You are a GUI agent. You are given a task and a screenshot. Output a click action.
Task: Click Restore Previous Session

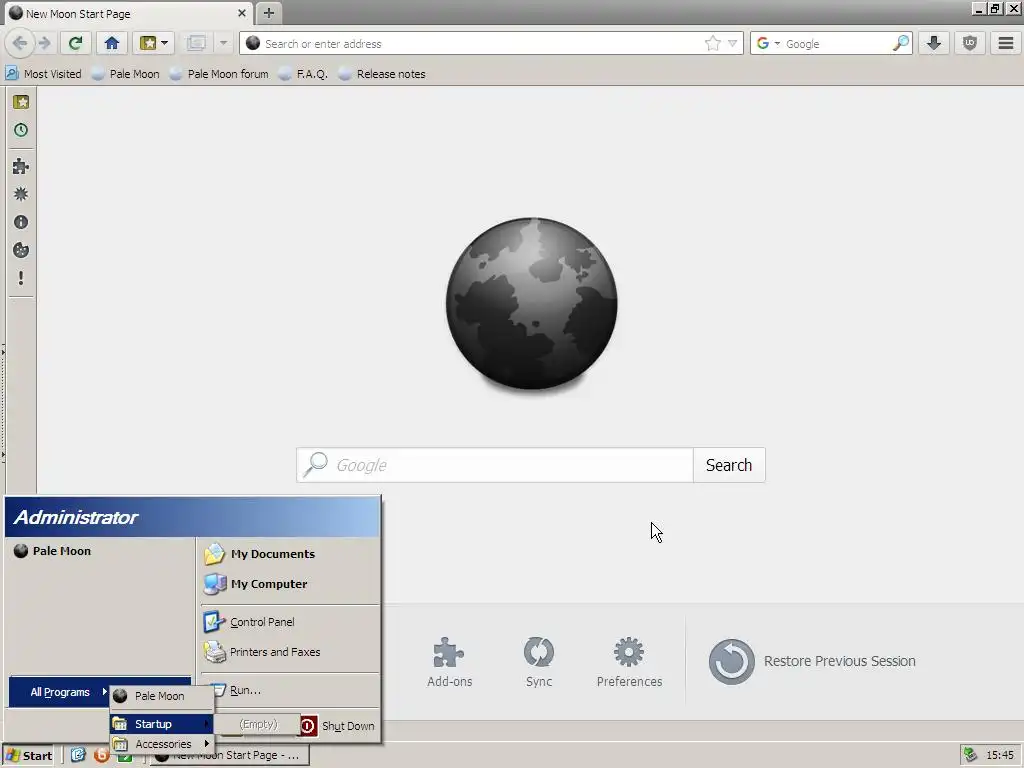point(812,662)
